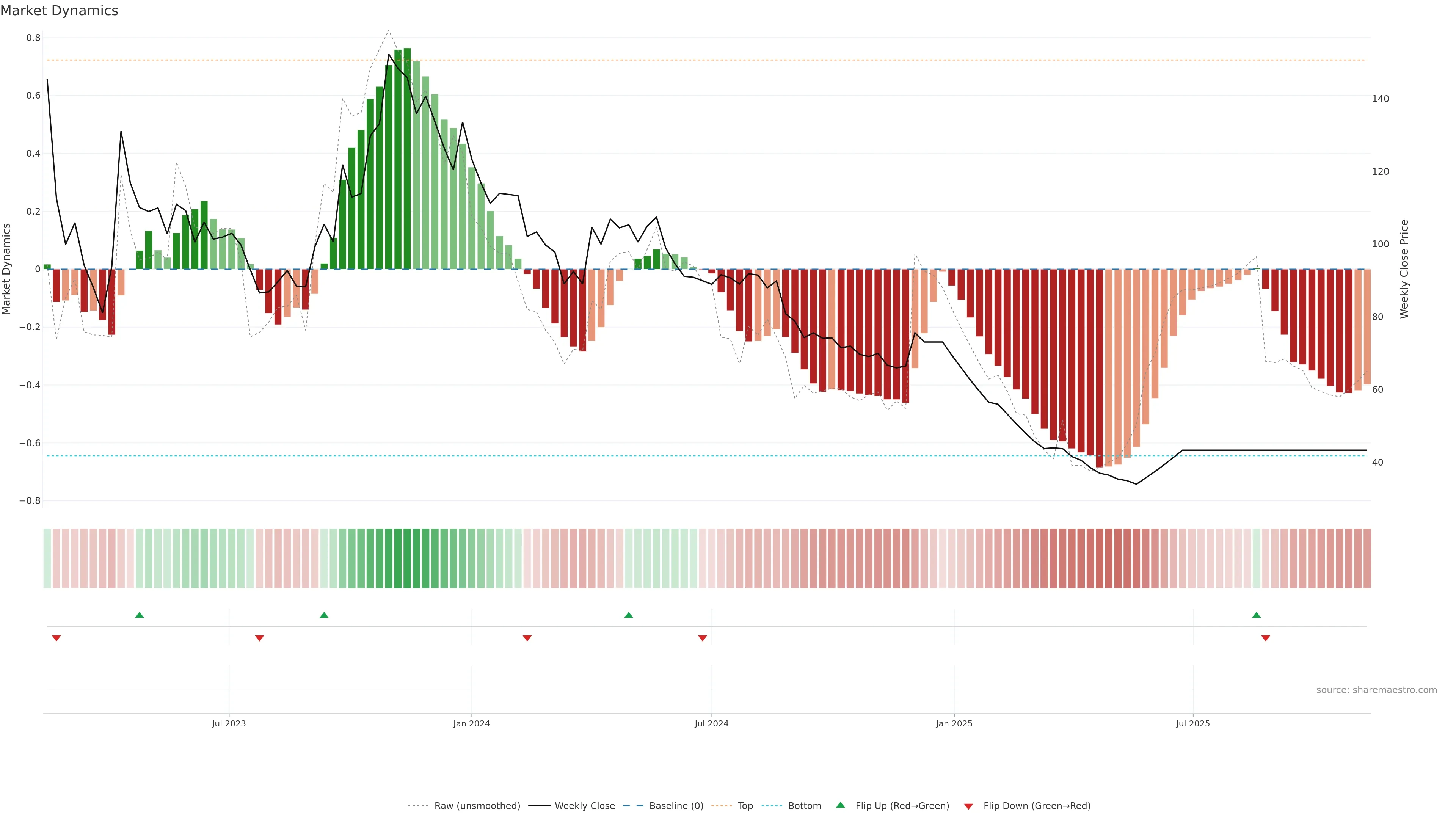Click the sharemaestro.com source text
Screen dimensions: 1456x819
[x=1376, y=690]
